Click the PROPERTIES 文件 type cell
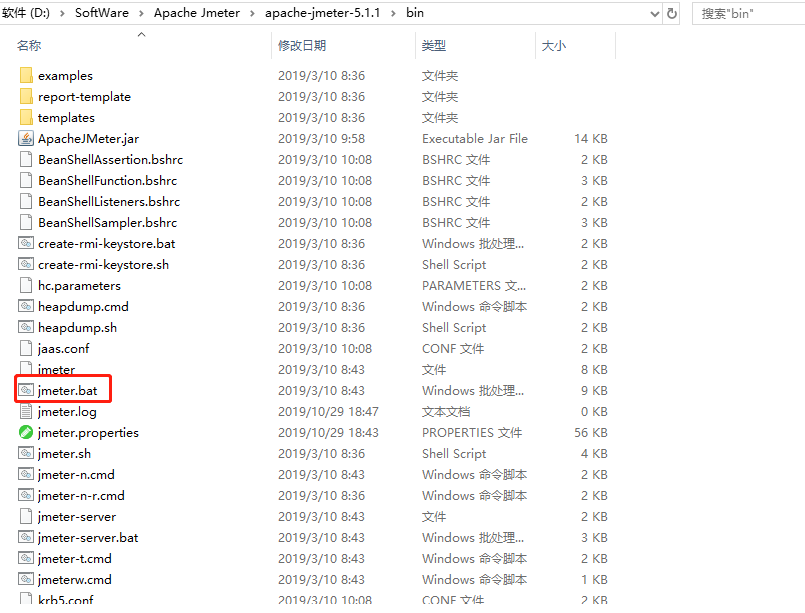Screen dimensions: 805x613 click(x=472, y=433)
